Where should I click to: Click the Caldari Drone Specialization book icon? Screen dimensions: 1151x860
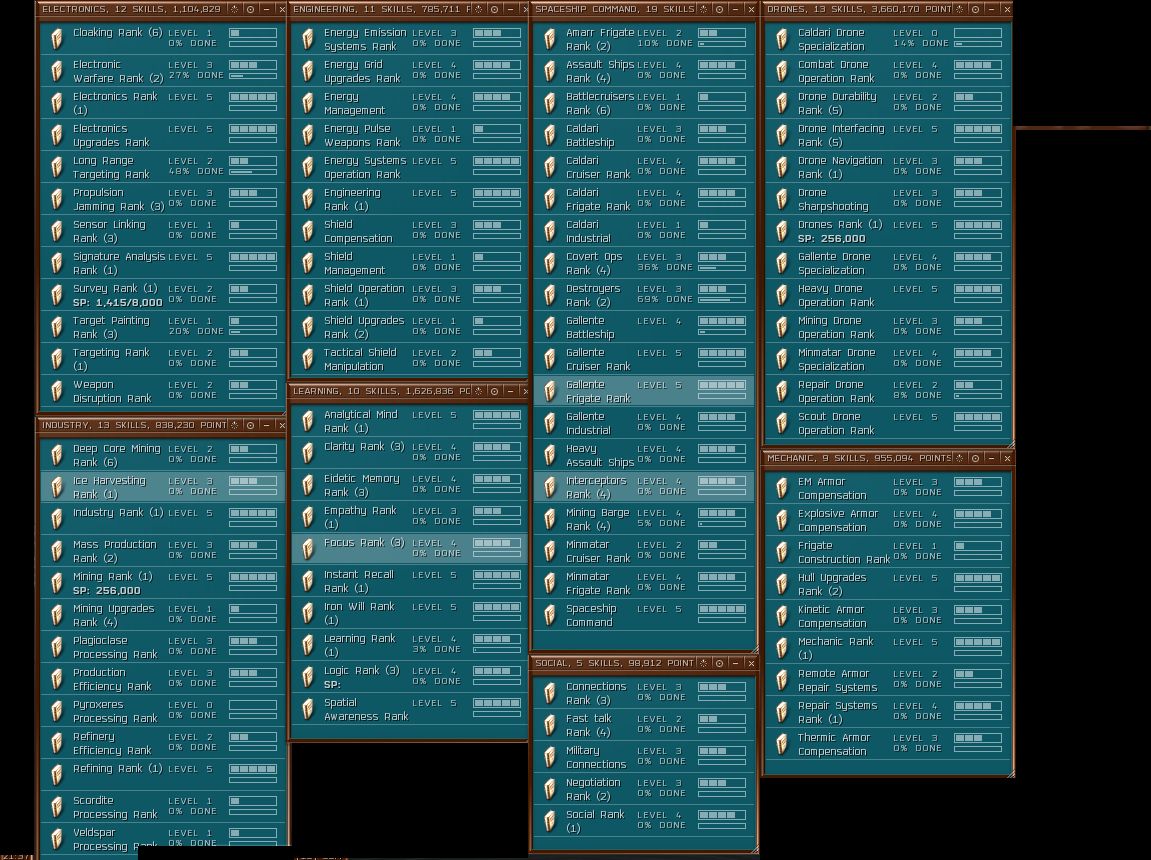783,39
